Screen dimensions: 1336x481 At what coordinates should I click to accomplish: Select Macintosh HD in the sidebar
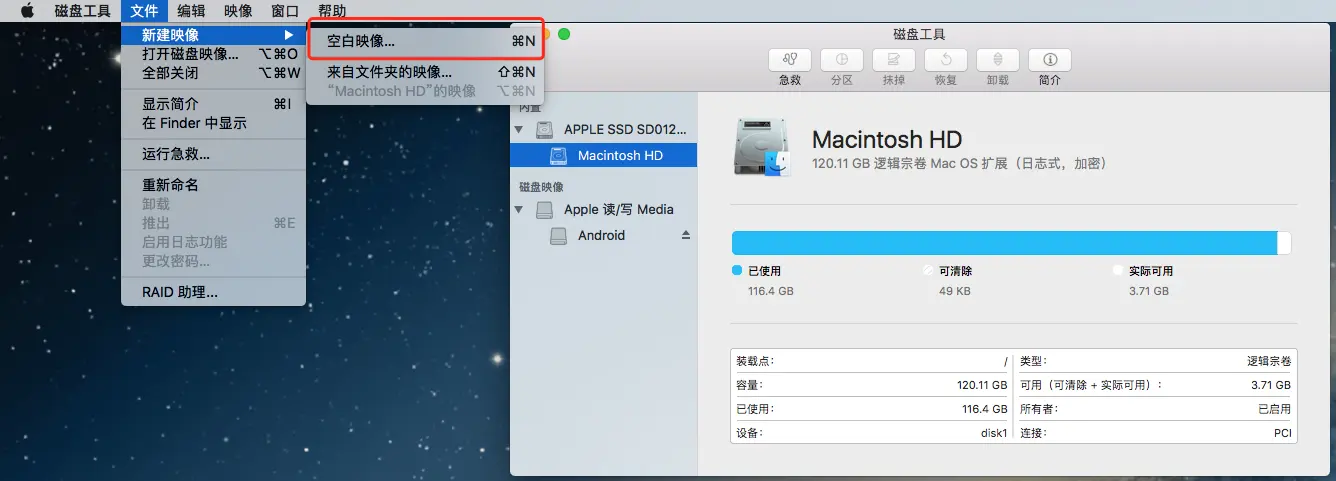(603, 155)
